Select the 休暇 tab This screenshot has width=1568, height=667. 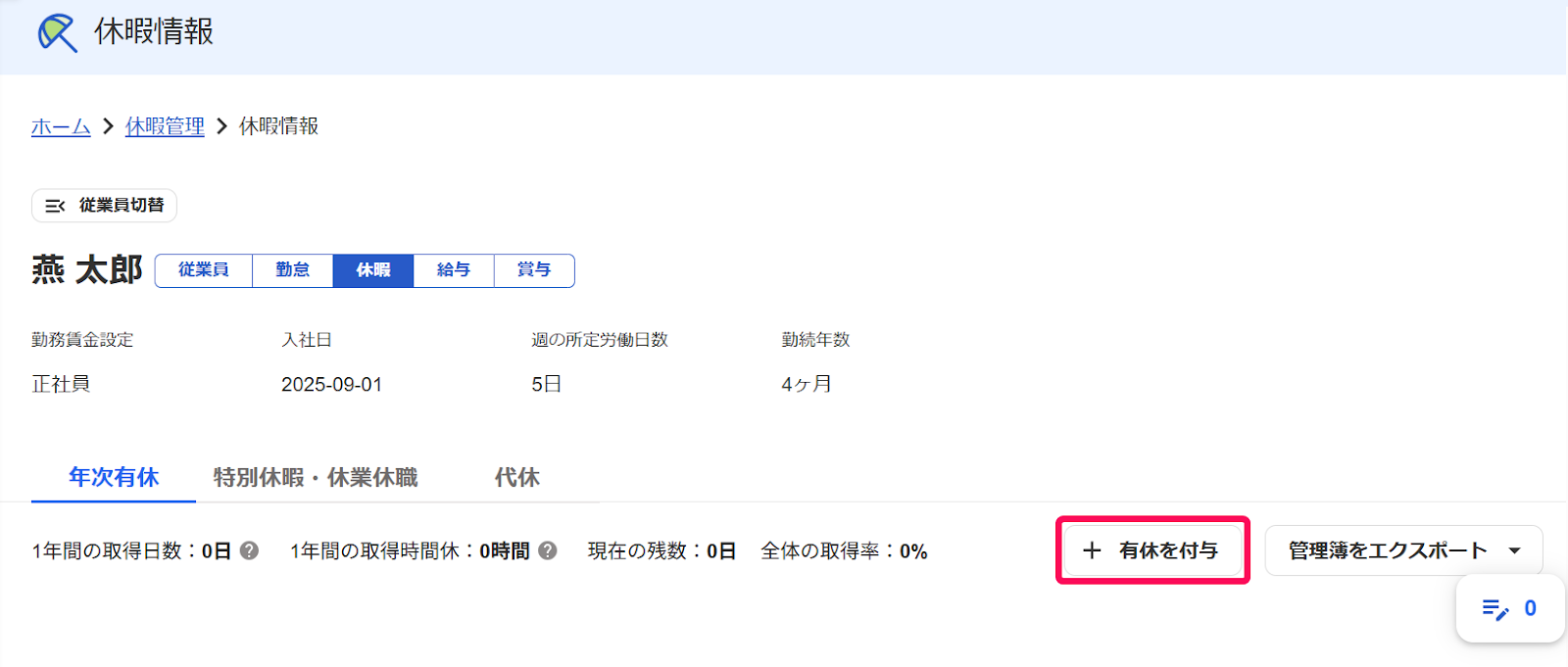(372, 270)
